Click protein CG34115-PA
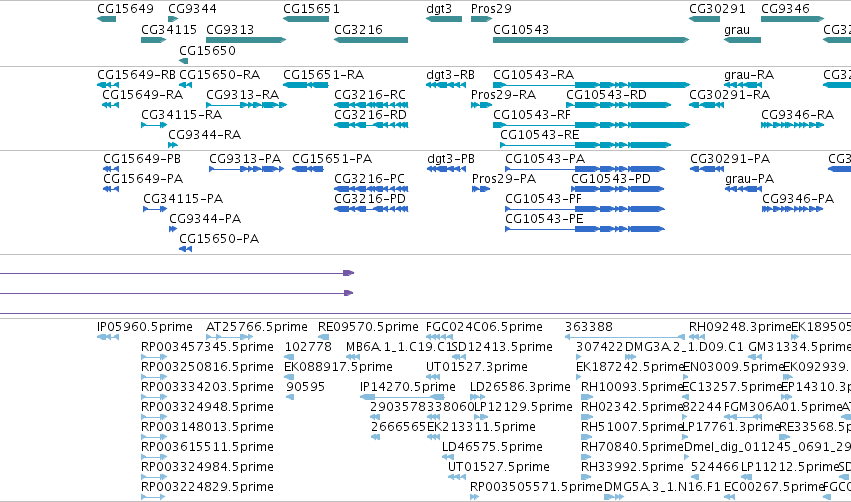Screen dimensions: 851x502 [155, 209]
